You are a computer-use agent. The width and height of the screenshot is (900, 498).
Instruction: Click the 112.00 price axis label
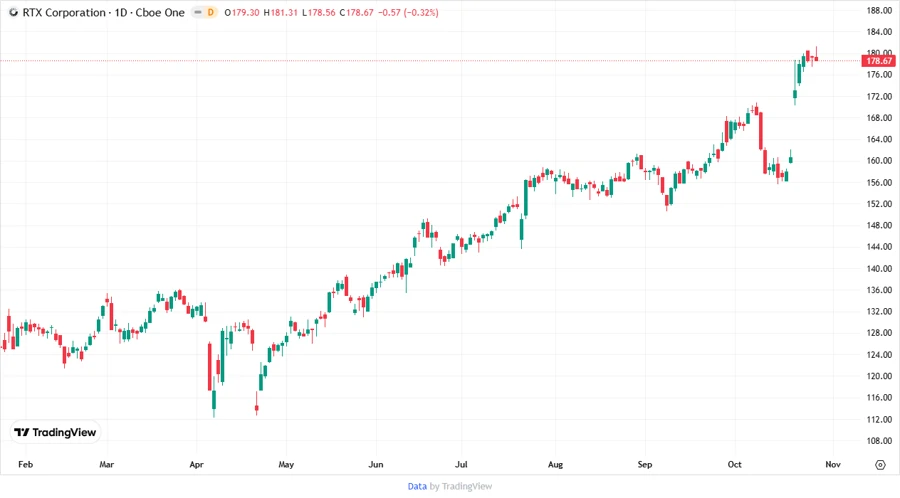coord(879,419)
